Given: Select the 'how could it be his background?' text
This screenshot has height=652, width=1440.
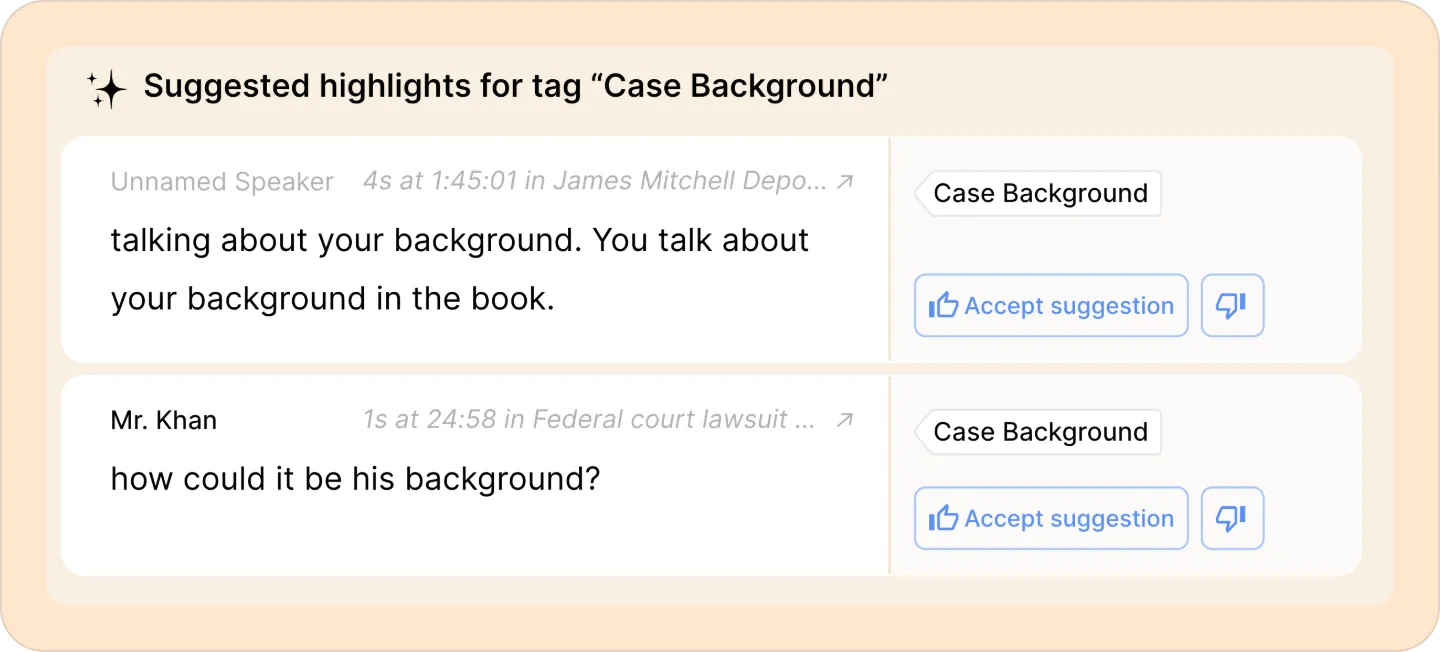Looking at the screenshot, I should [354, 479].
